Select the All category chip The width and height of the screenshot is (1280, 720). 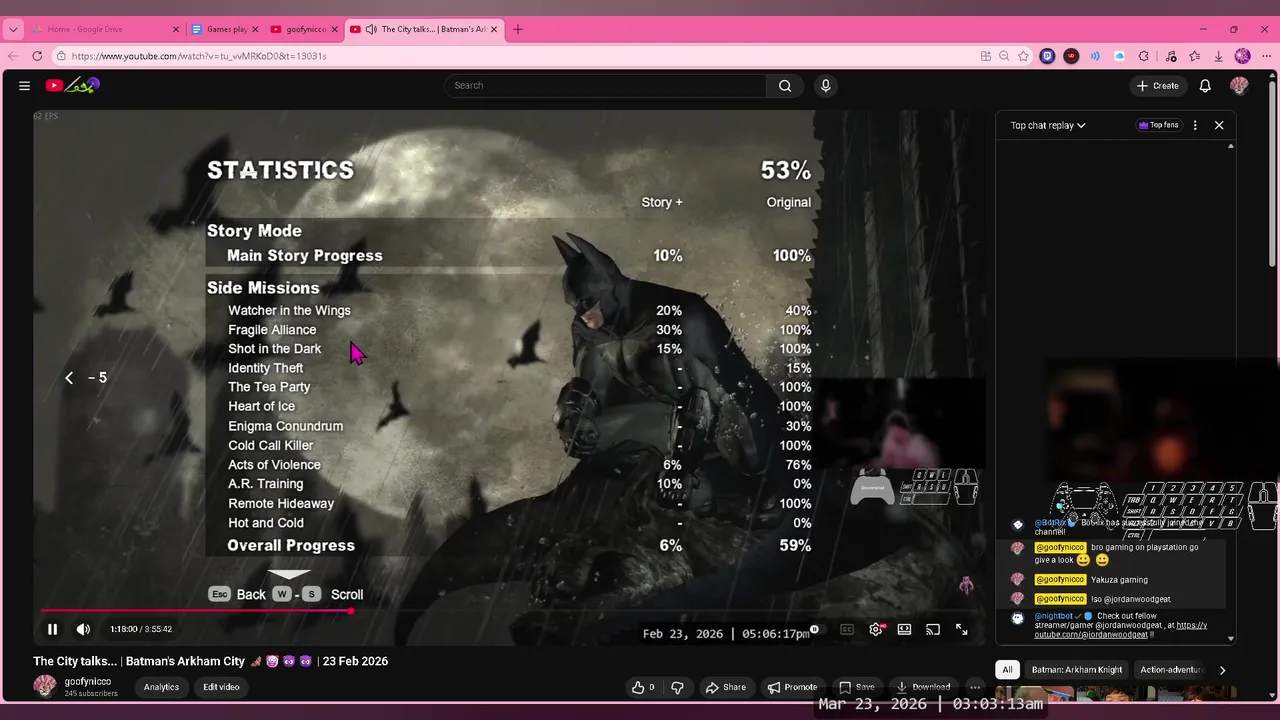pos(1007,670)
